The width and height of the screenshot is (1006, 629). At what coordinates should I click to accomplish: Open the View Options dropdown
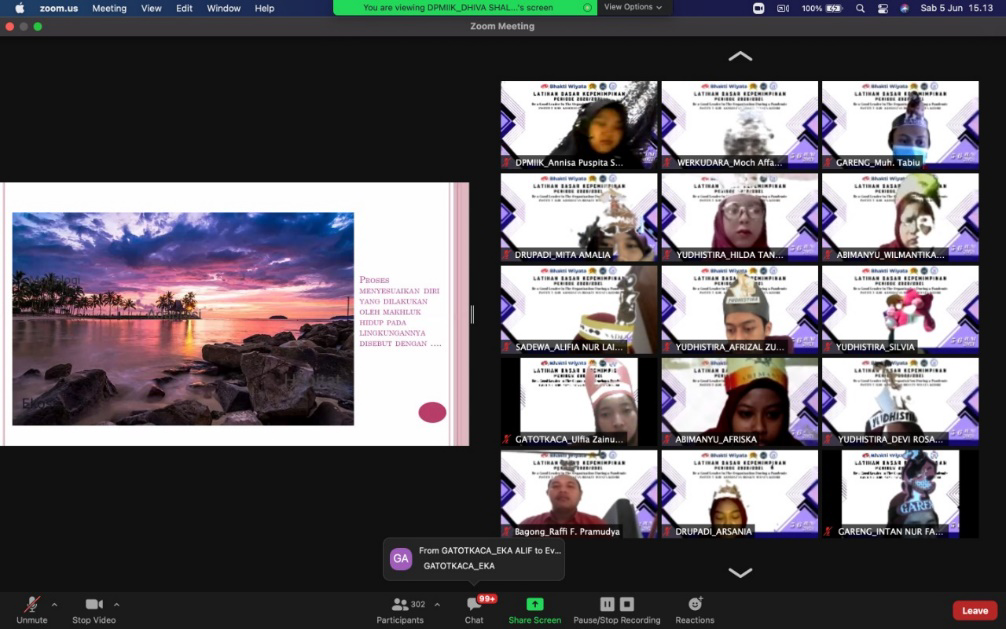pyautogui.click(x=633, y=7)
